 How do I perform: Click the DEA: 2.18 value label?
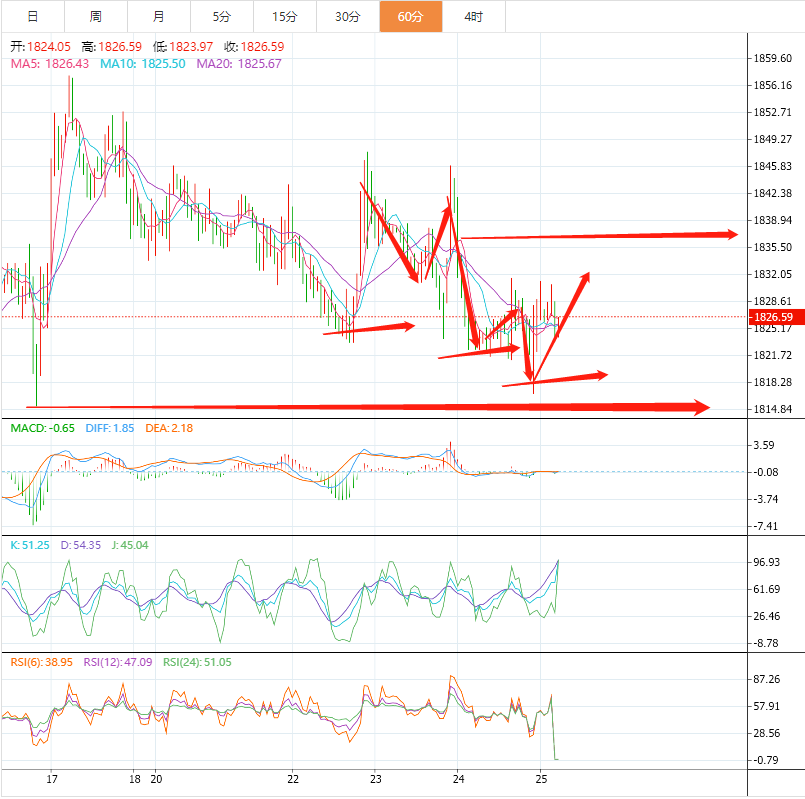pos(169,428)
